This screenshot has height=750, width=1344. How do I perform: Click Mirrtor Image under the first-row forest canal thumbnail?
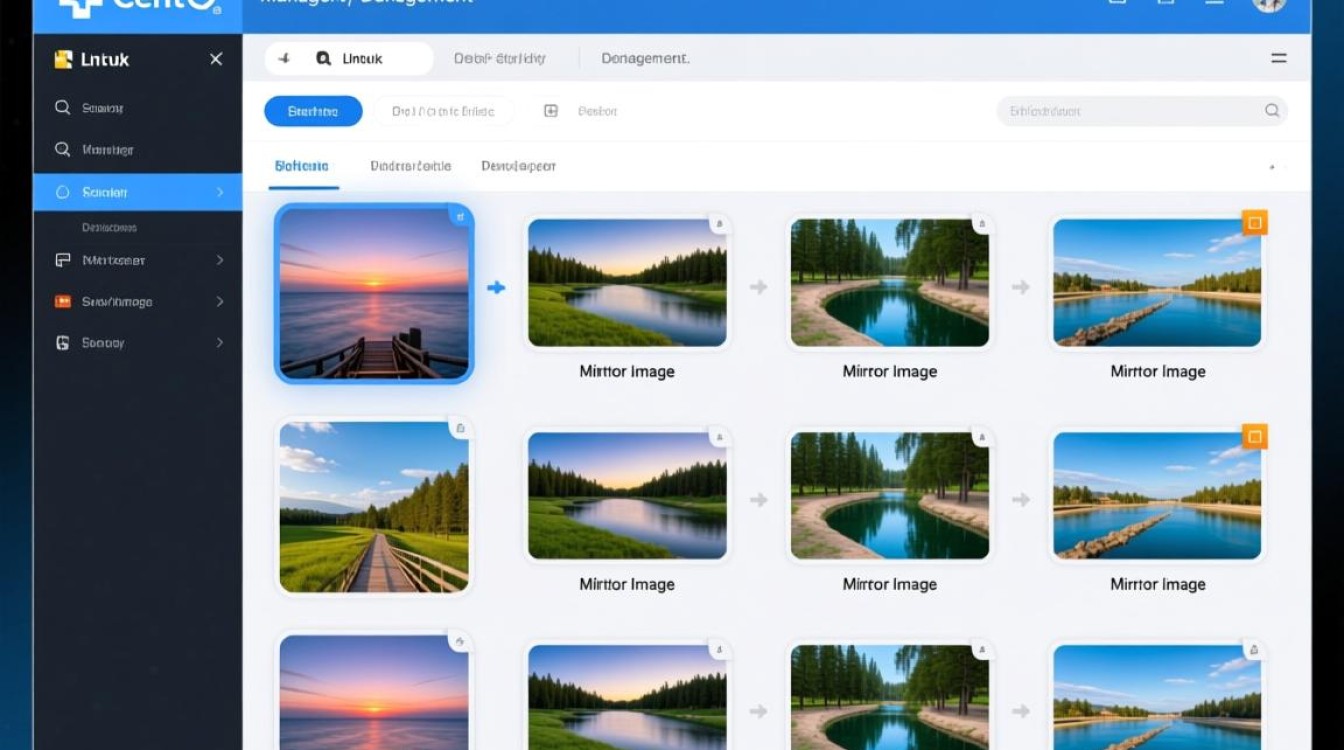[x=890, y=371]
